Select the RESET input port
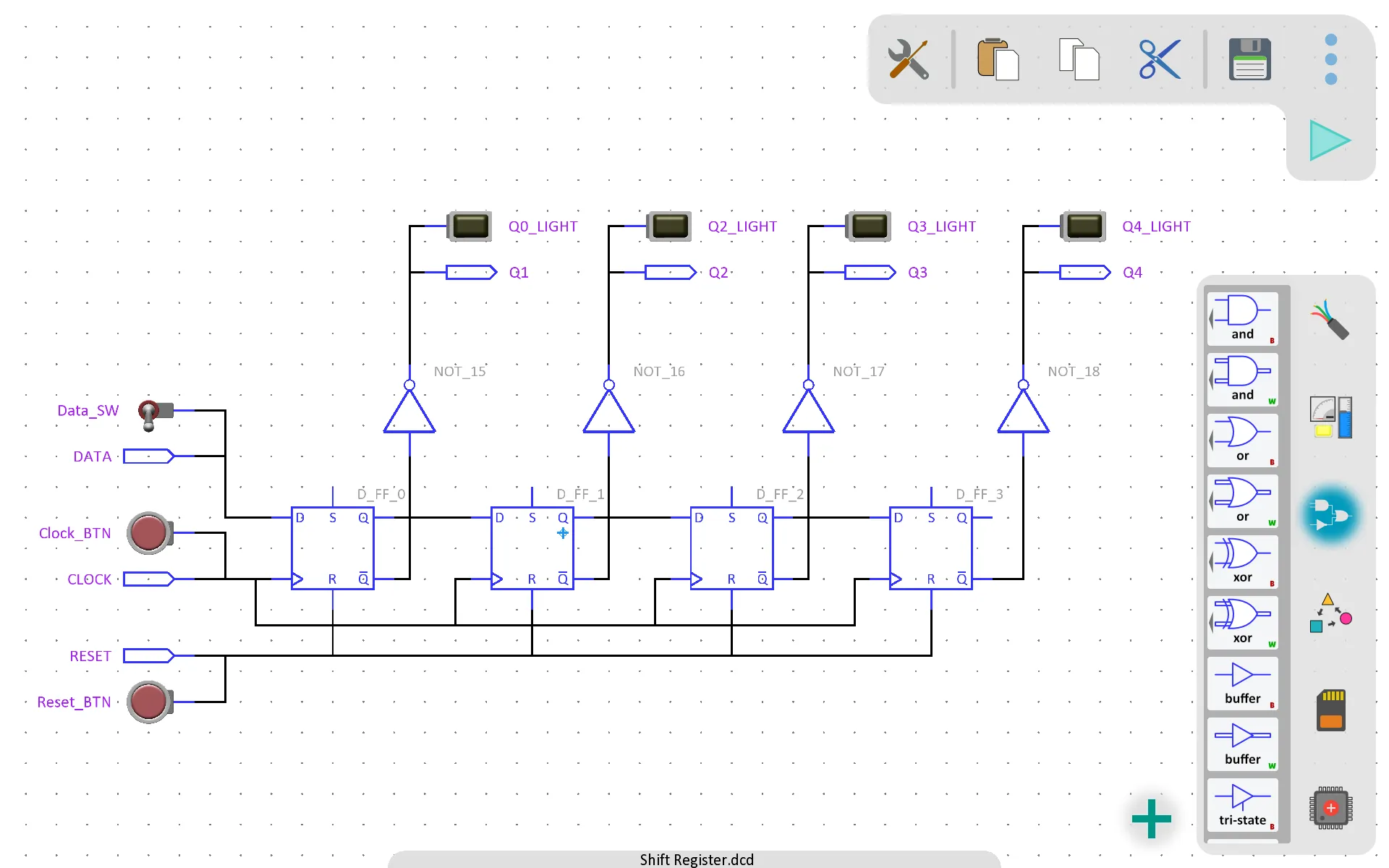1389x868 pixels. [149, 656]
